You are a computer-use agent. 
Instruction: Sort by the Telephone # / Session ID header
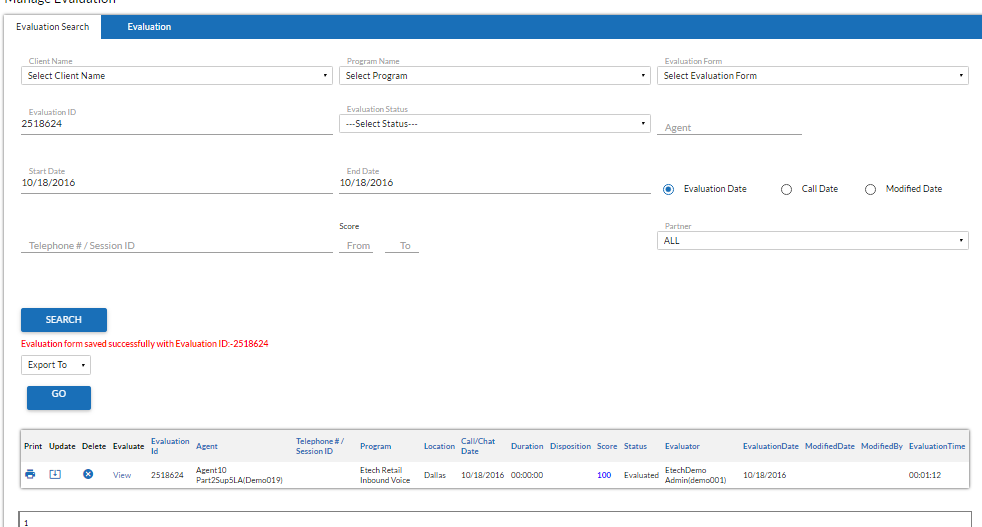pos(320,446)
